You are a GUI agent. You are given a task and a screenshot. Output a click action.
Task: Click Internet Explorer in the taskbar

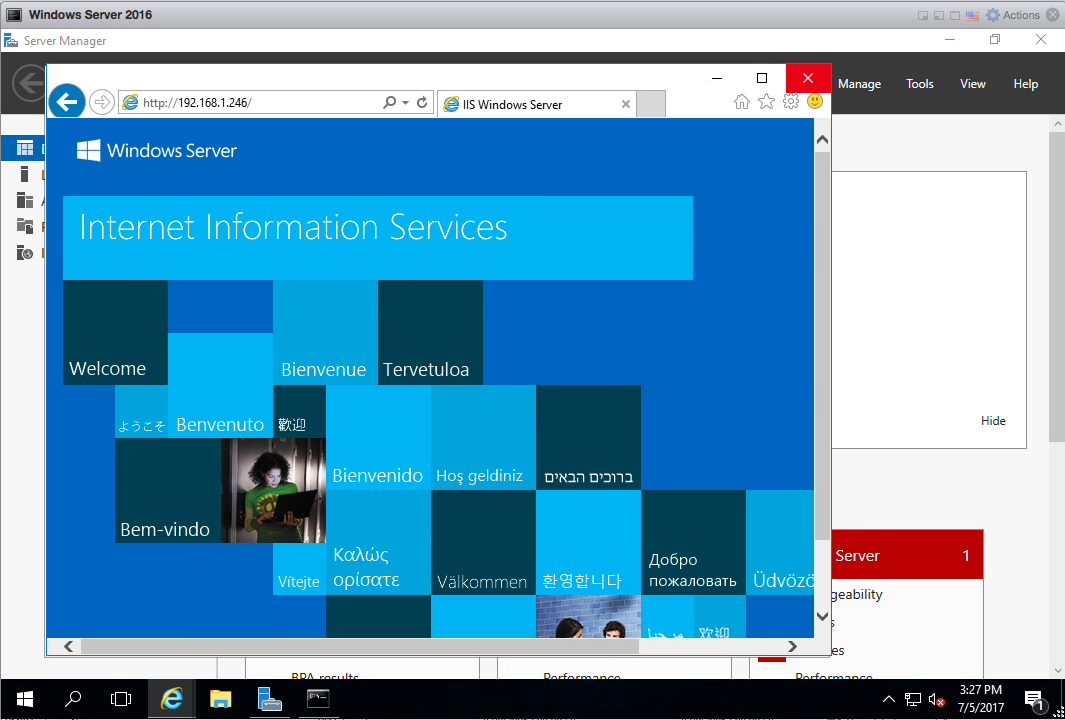click(171, 699)
